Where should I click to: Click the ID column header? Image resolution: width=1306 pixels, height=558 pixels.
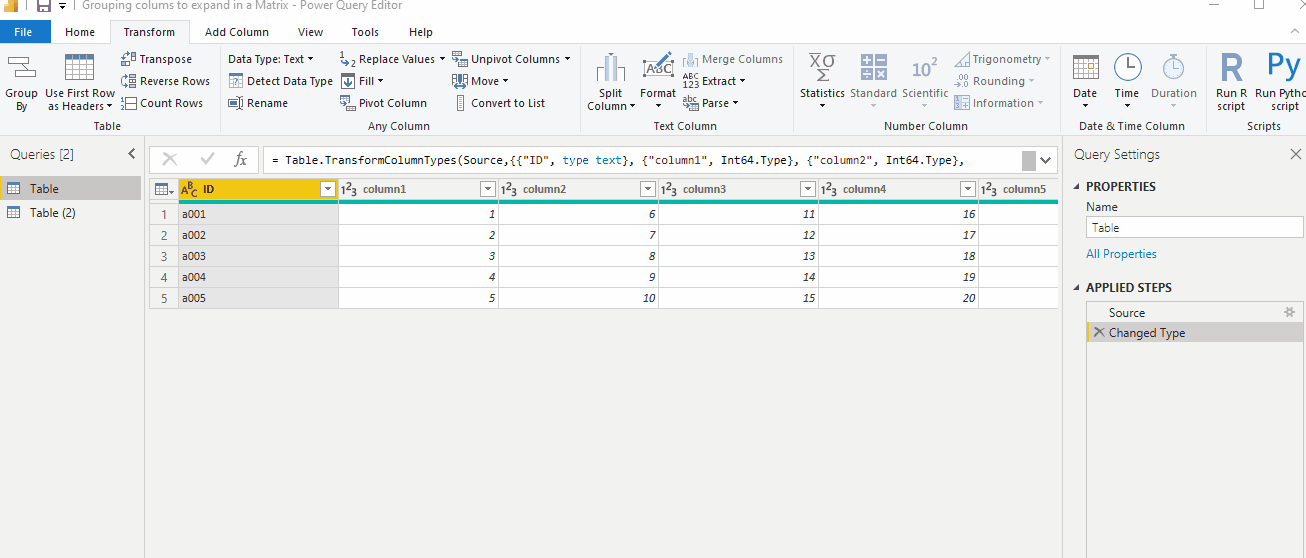click(259, 189)
